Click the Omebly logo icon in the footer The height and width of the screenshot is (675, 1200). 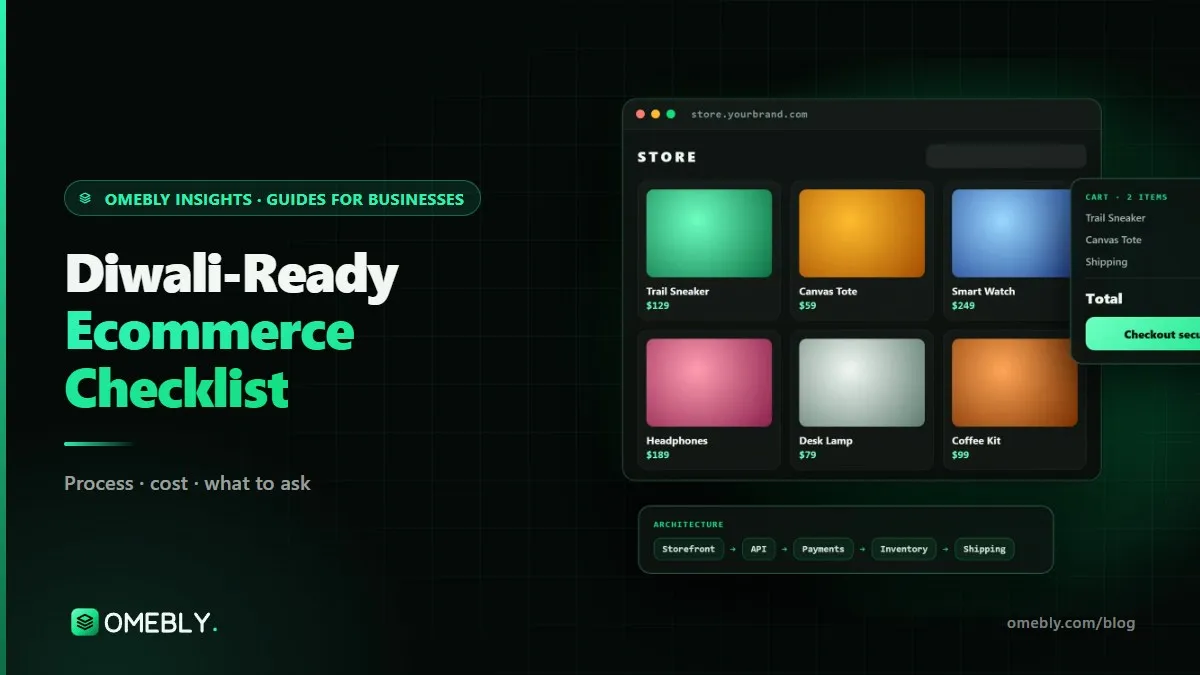(85, 622)
